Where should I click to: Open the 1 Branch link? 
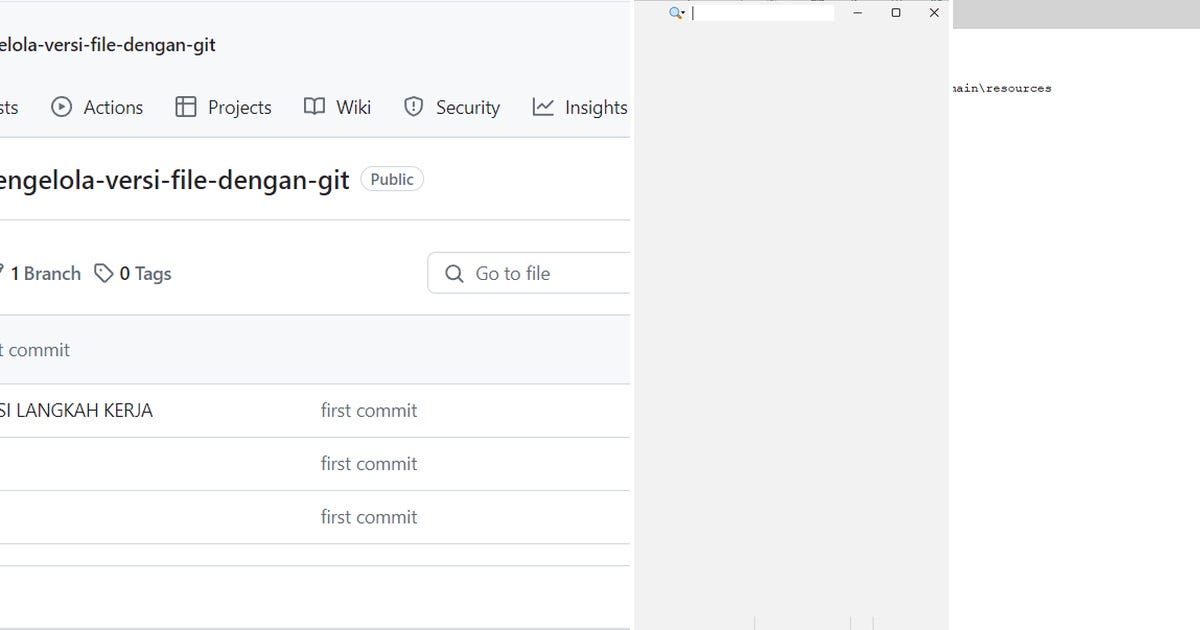pyautogui.click(x=46, y=272)
